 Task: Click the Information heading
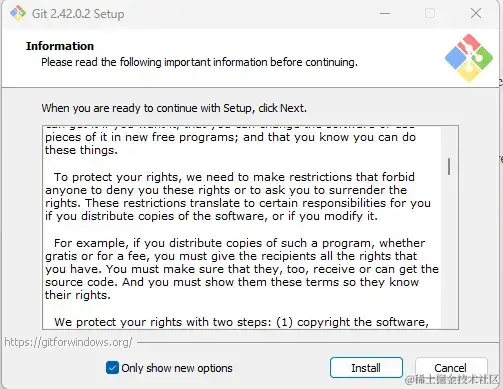[x=60, y=46]
